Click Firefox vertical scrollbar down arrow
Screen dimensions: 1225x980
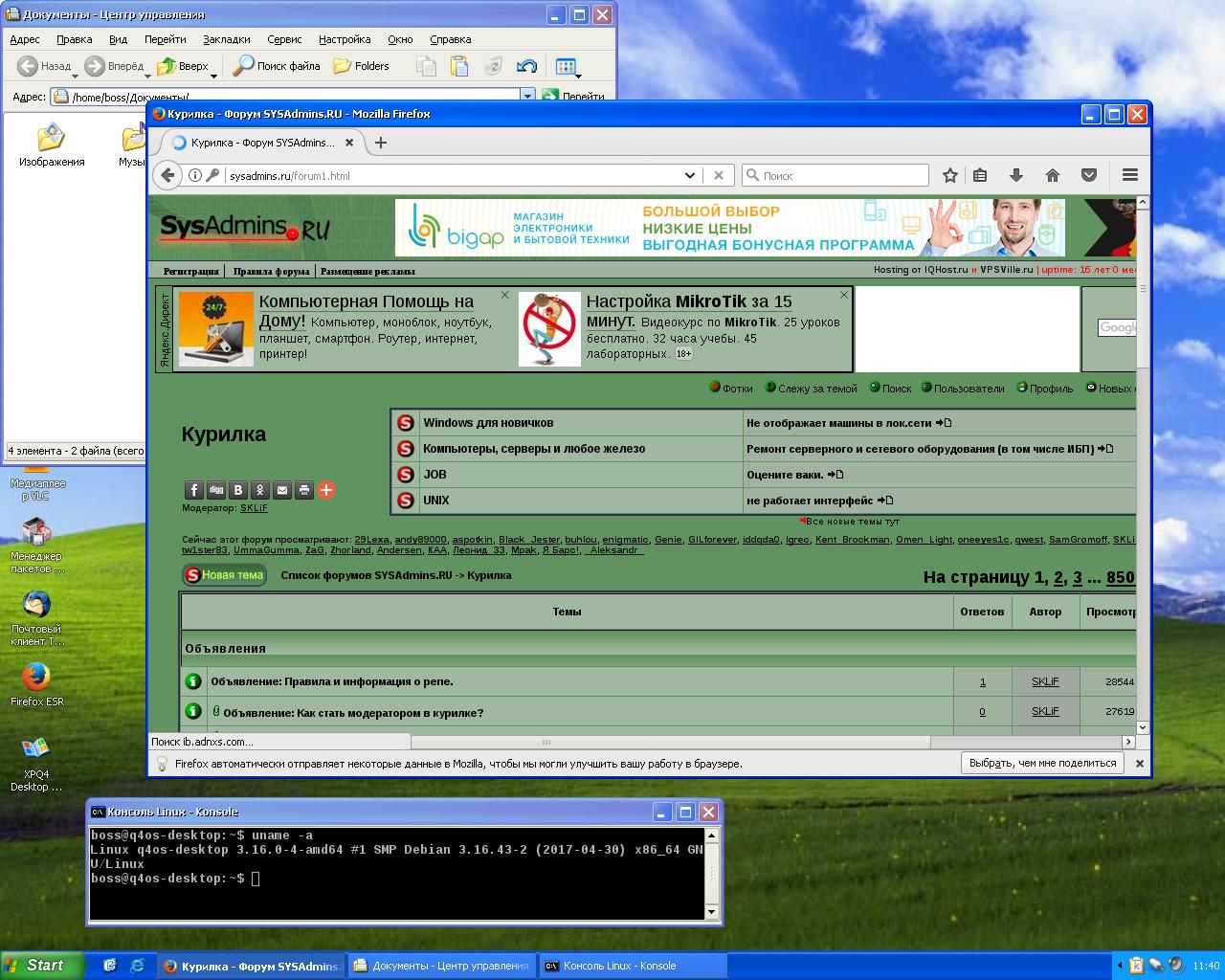1143,728
